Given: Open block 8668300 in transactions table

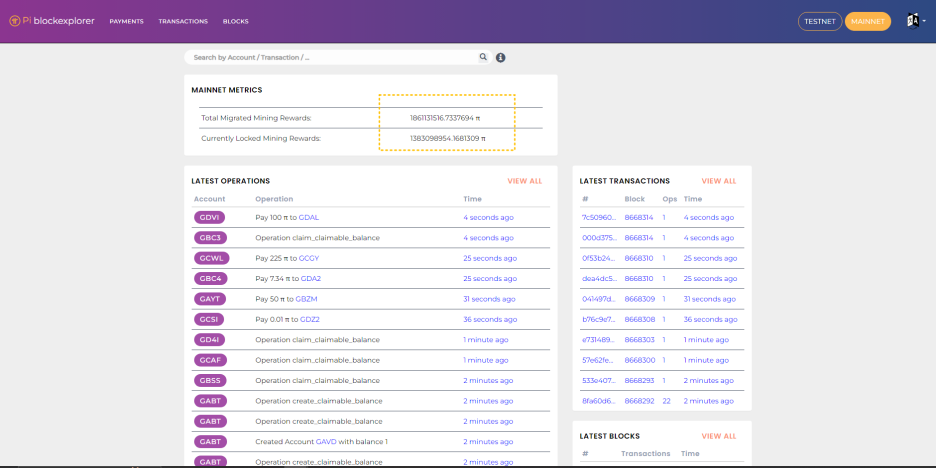Looking at the screenshot, I should click(639, 360).
